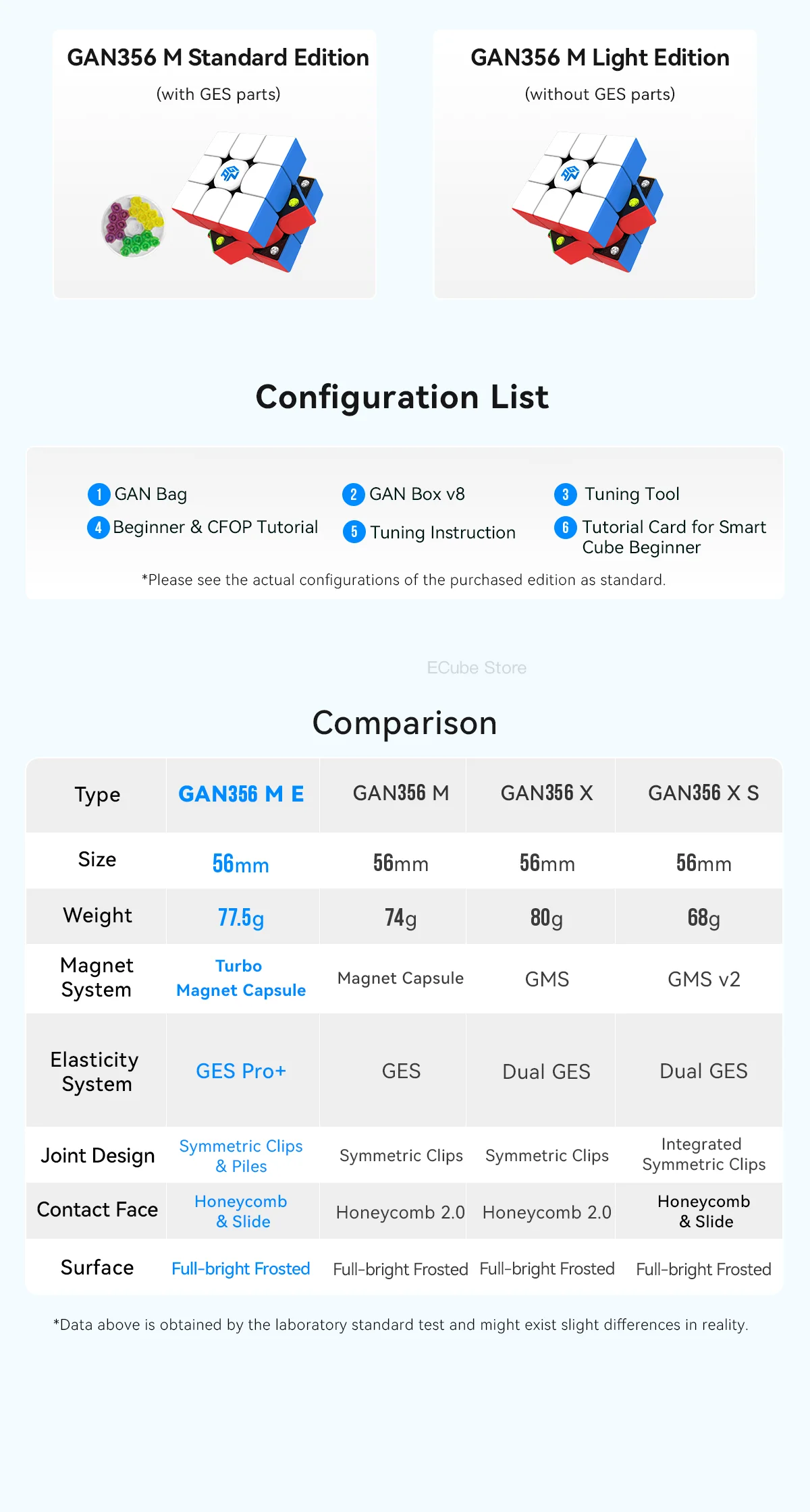Click the Standard Edition cube image
Image resolution: width=810 pixels, height=1512 pixels.
248,201
